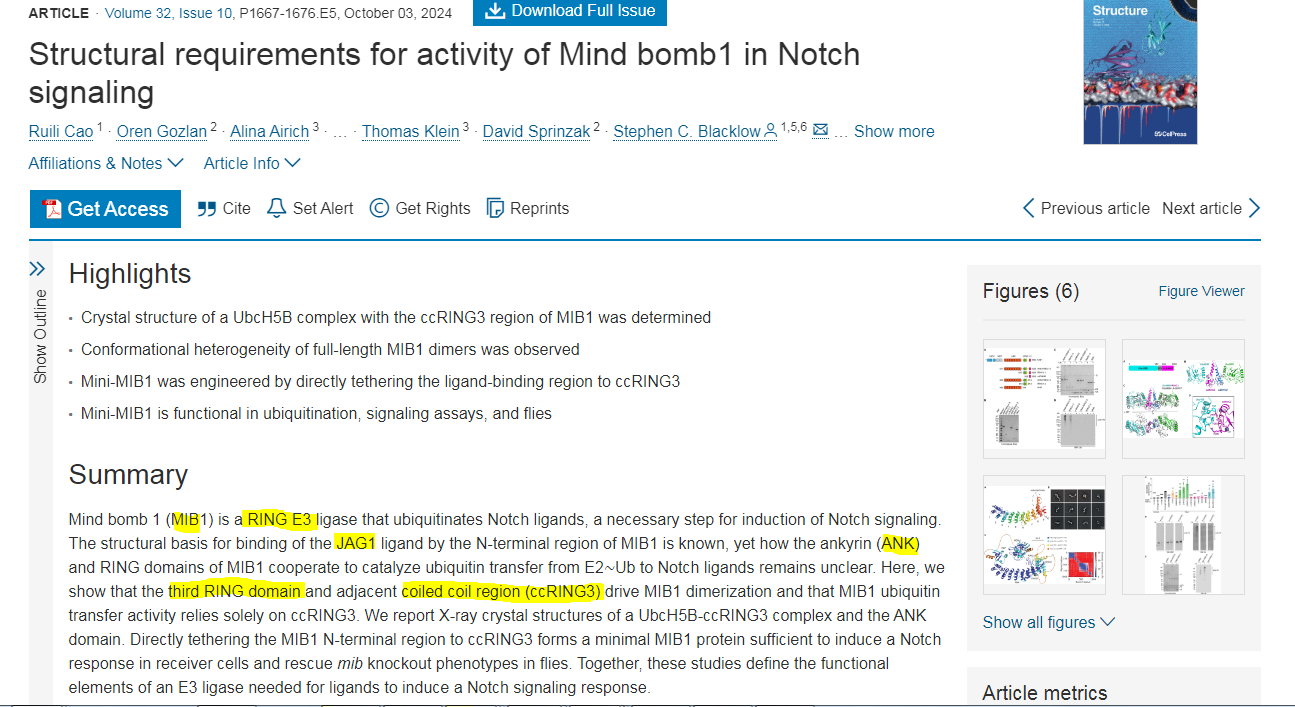
Task: Click the highlight 'Mini-MIB1 was engineered'
Action: tap(380, 381)
